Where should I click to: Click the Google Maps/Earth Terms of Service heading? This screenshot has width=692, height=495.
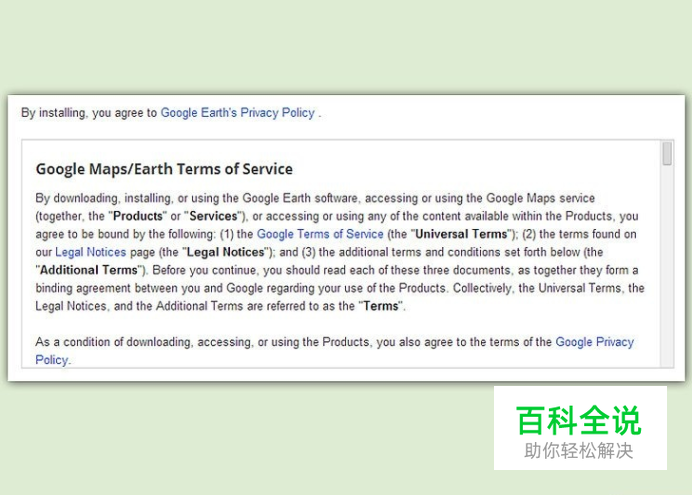click(x=164, y=169)
